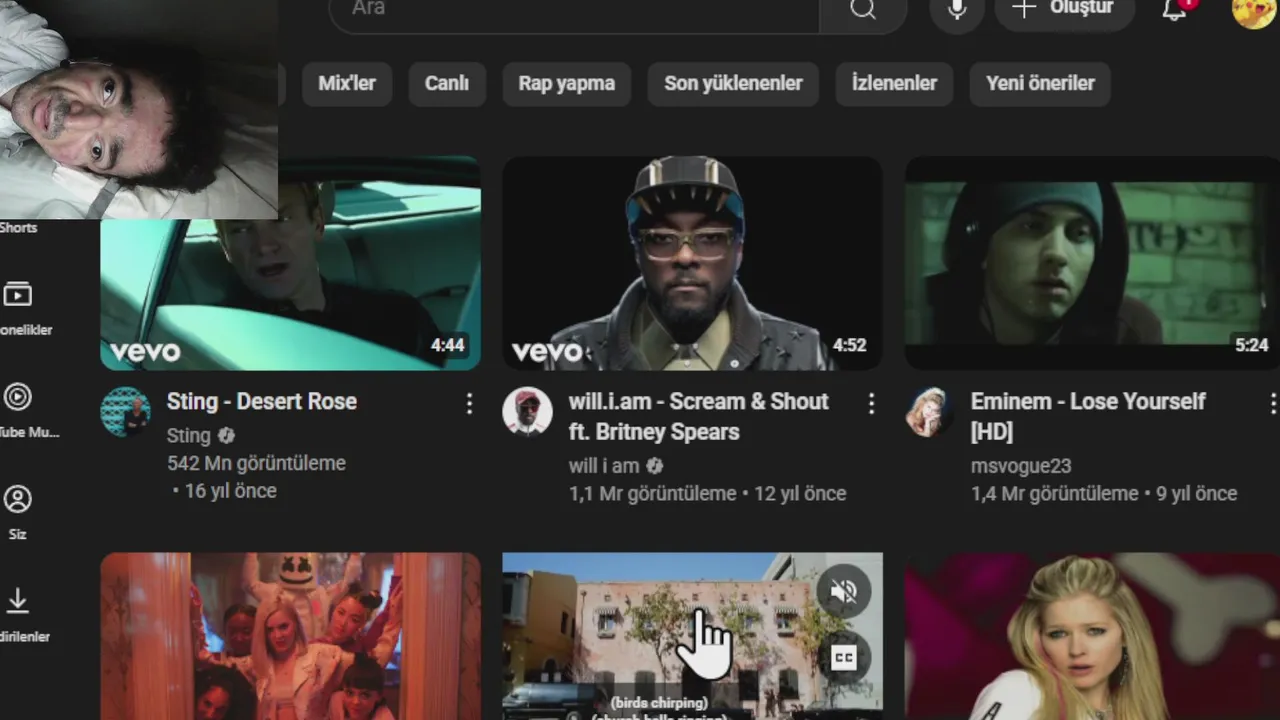Open Sting channel avatar
The image size is (1280, 720).
click(x=126, y=411)
